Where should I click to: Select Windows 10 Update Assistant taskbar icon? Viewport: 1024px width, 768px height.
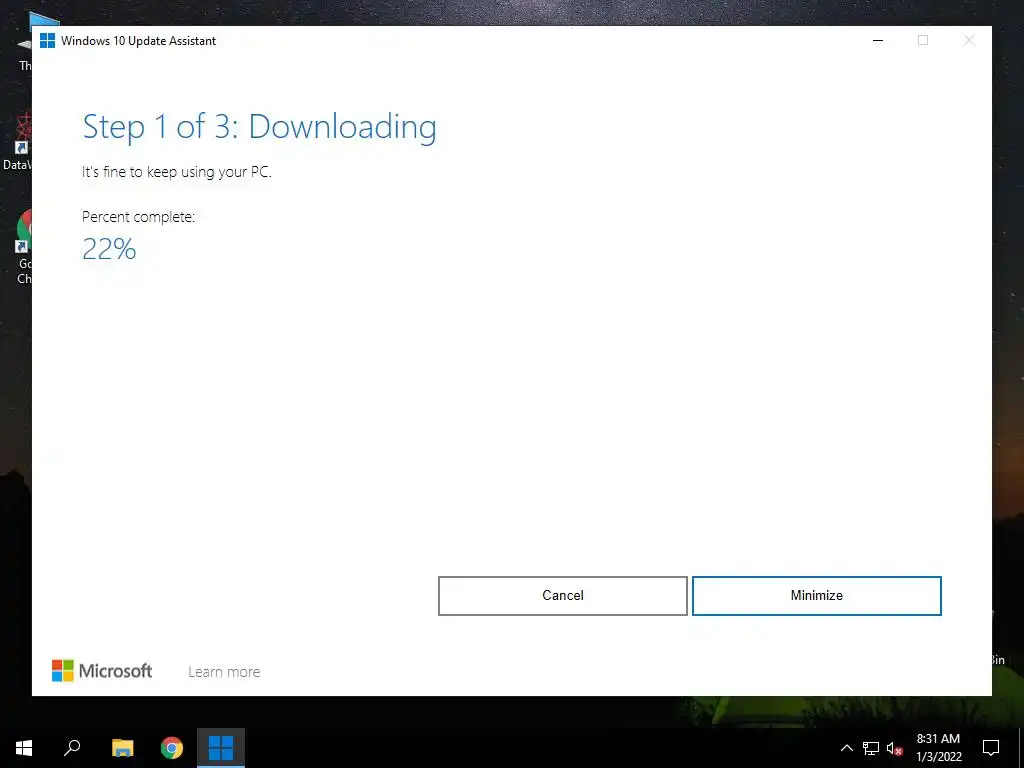point(221,748)
